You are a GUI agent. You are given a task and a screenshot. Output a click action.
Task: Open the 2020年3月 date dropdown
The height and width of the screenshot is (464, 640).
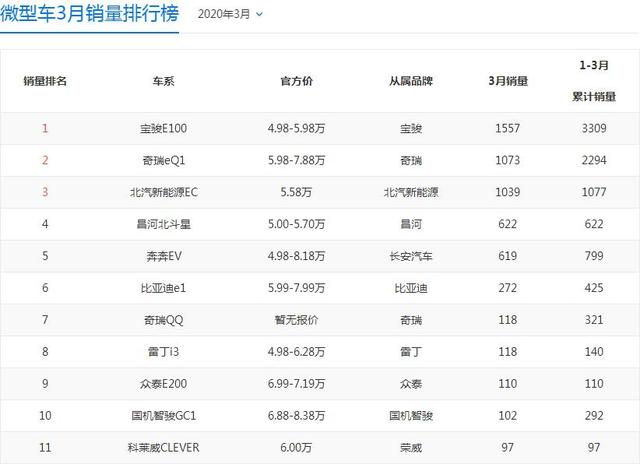pos(231,14)
